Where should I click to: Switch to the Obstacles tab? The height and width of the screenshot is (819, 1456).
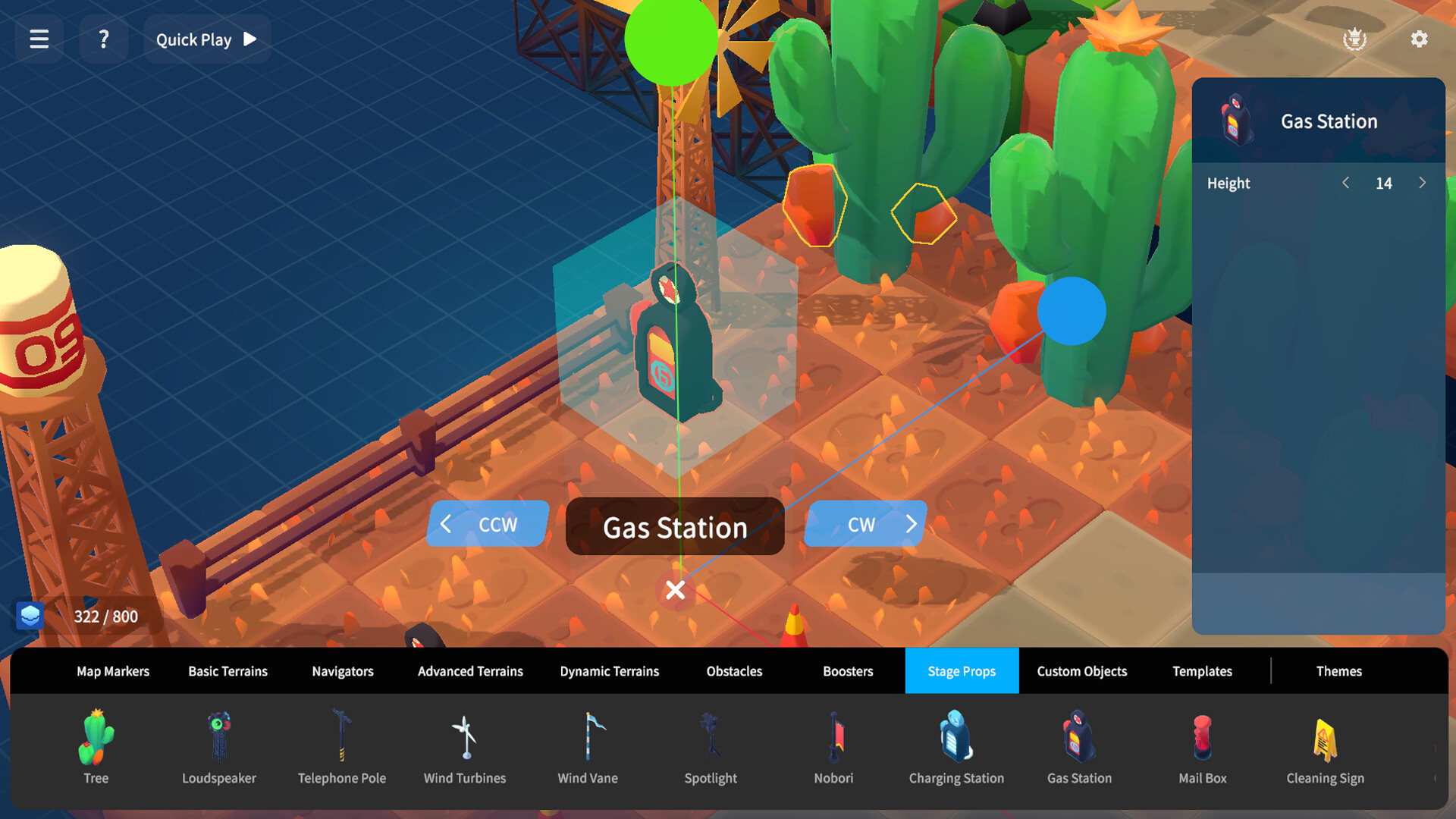point(733,671)
